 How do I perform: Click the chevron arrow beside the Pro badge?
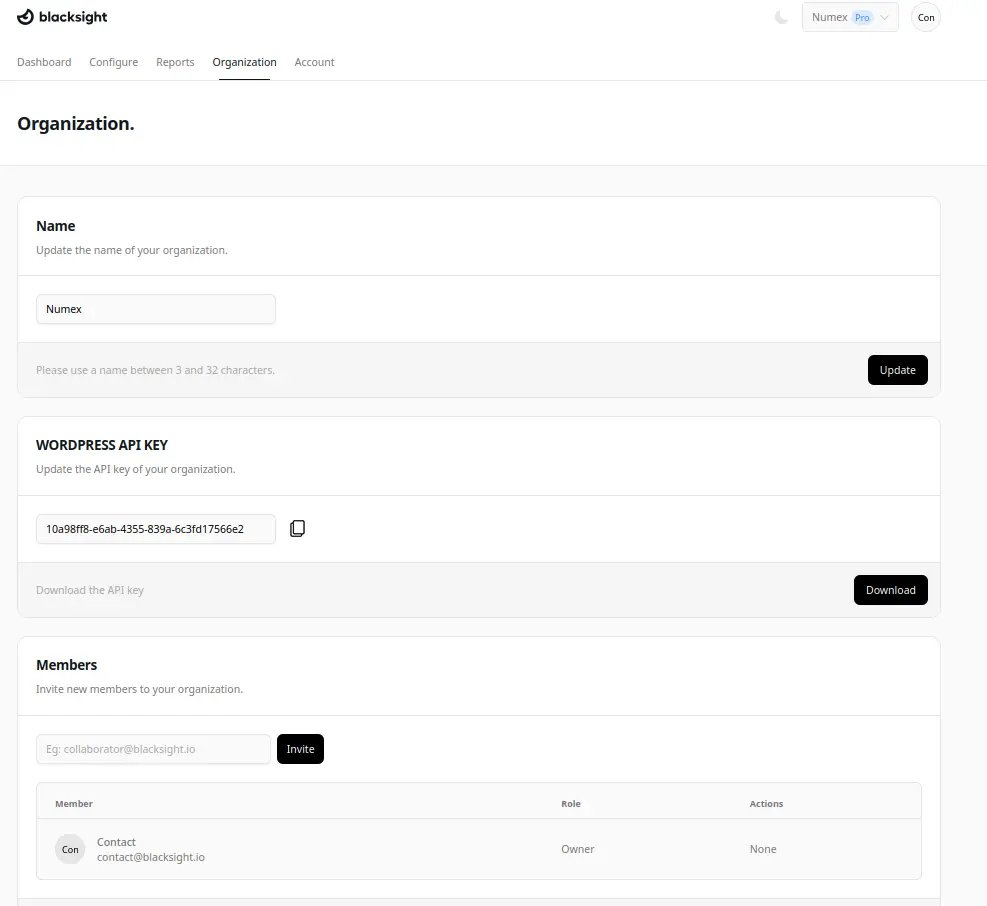coord(884,17)
